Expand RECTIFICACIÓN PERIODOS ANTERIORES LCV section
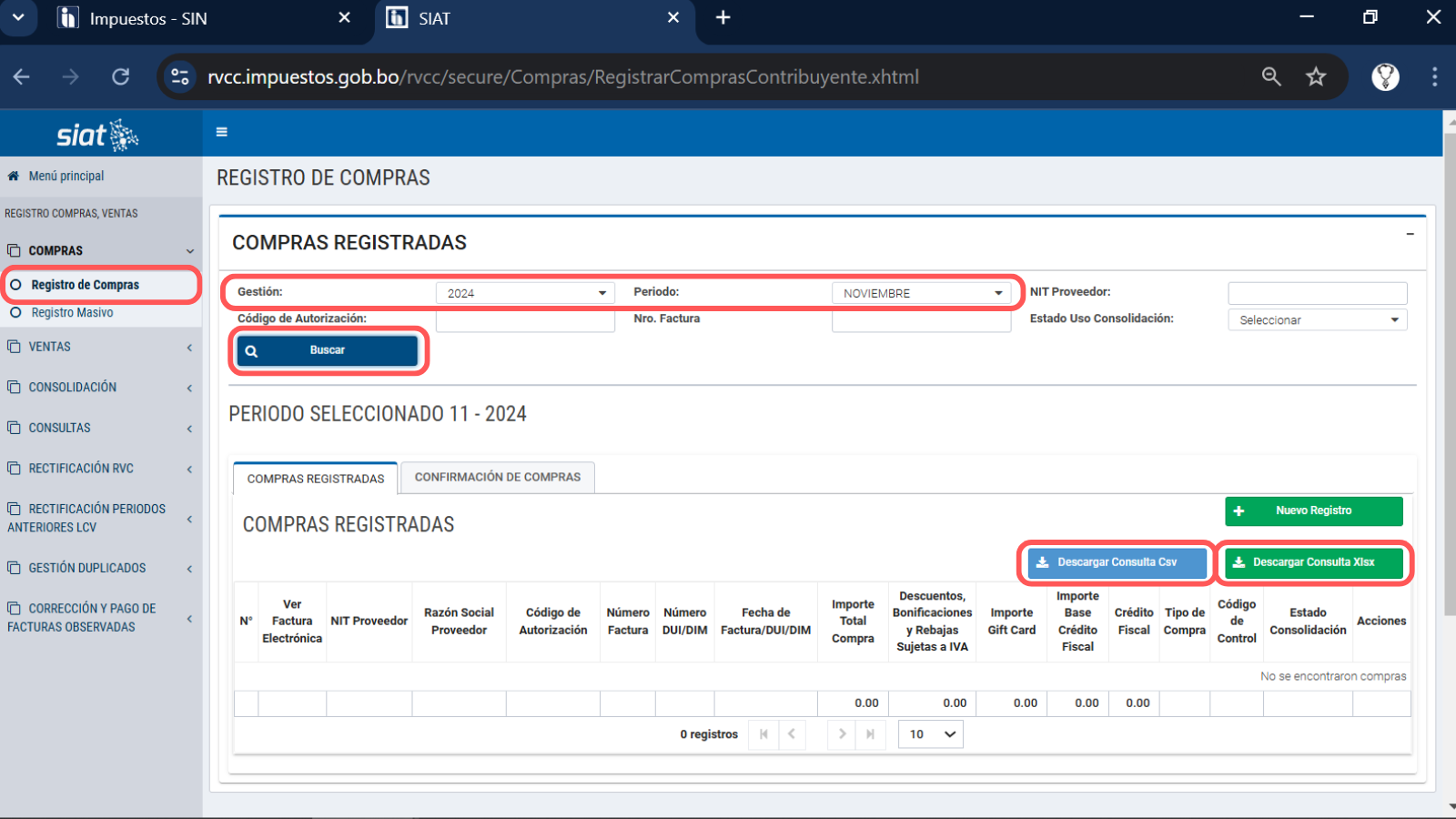Image resolution: width=1456 pixels, height=819 pixels. click(189, 519)
